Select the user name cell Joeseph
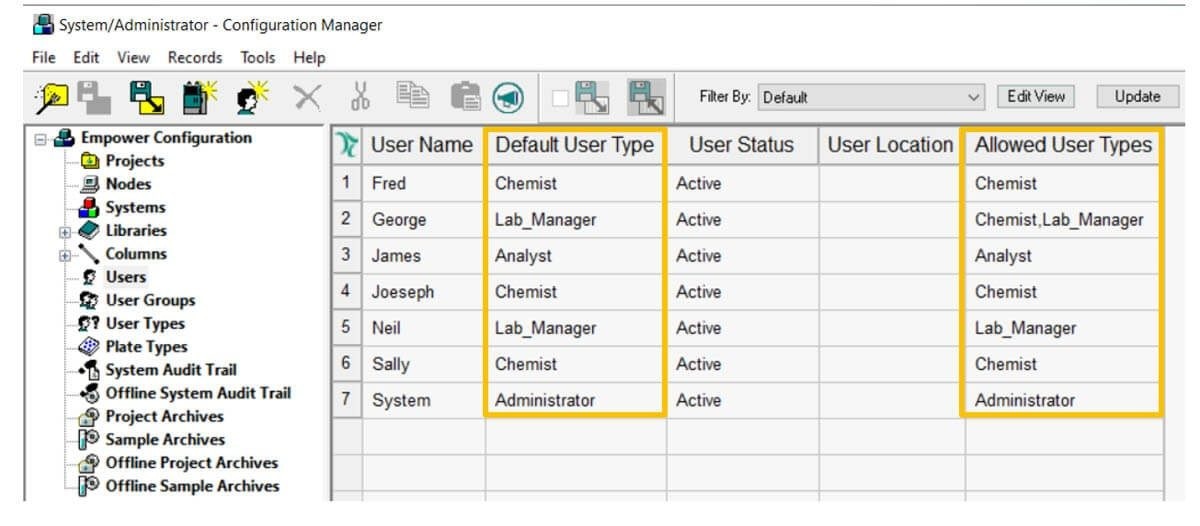The height and width of the screenshot is (526, 1200). click(424, 291)
